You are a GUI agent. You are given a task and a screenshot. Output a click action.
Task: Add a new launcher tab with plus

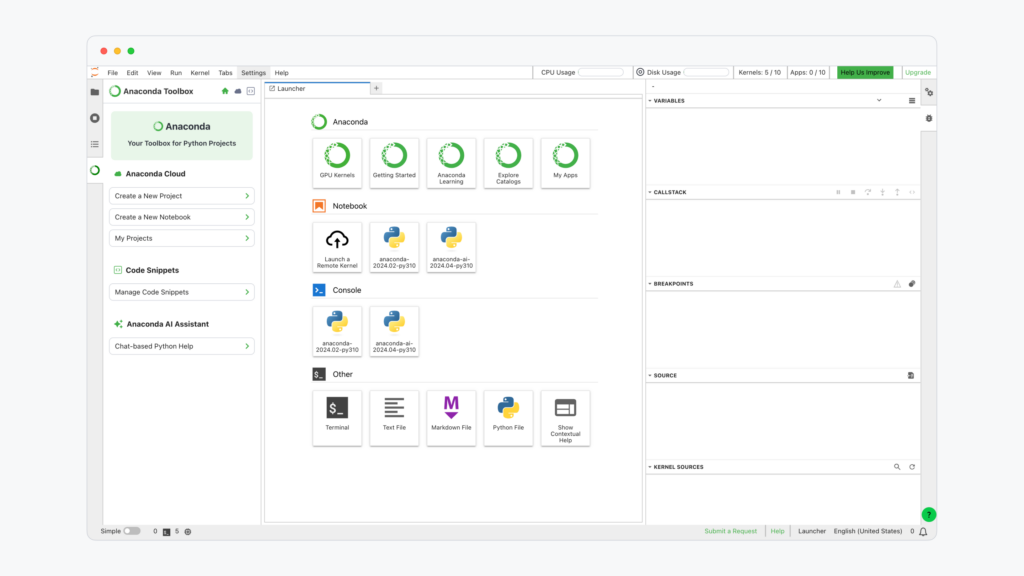(x=376, y=88)
